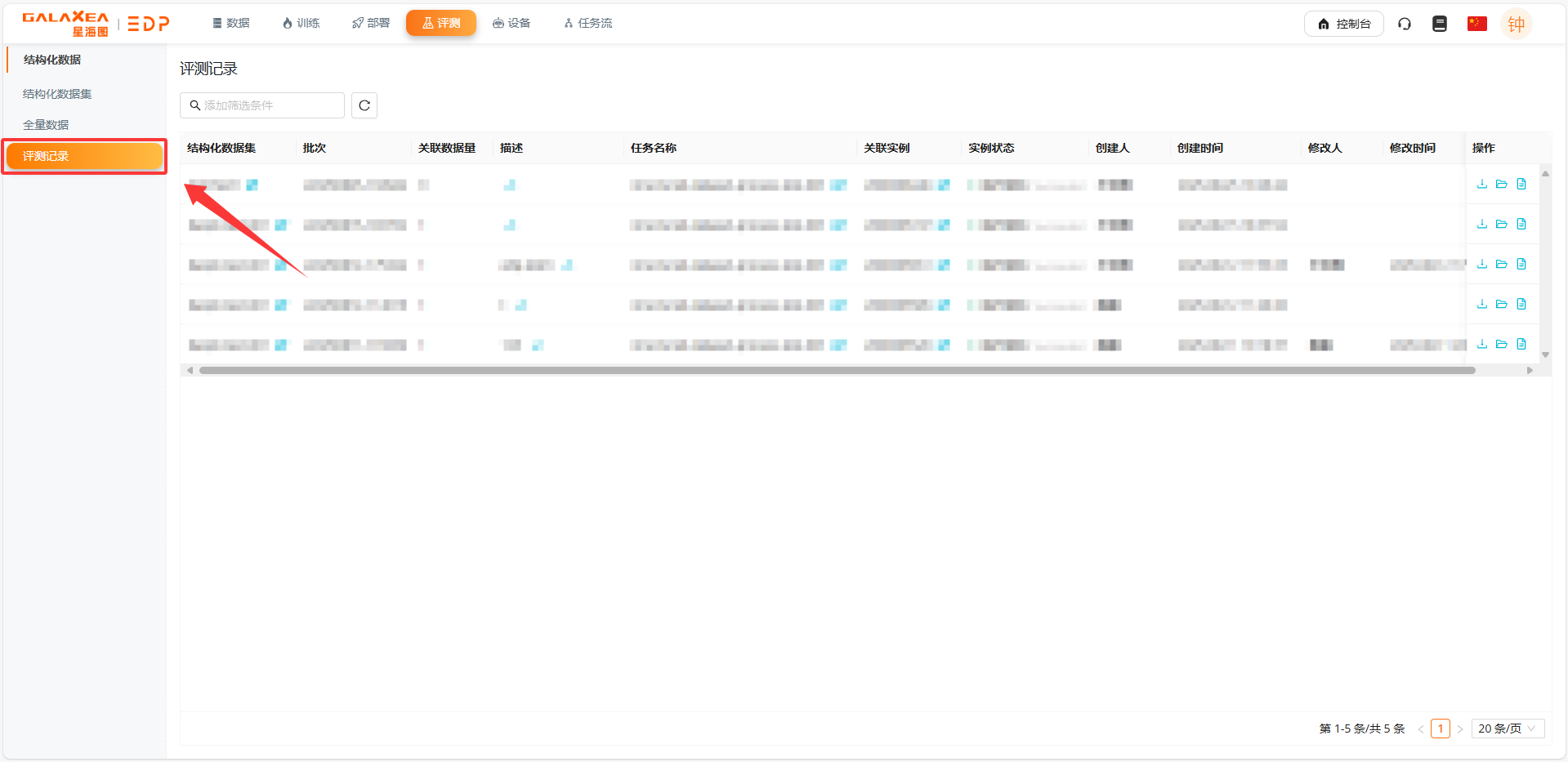Download the first evaluation record
Viewport: 1568px width, 762px height.
click(1481, 184)
